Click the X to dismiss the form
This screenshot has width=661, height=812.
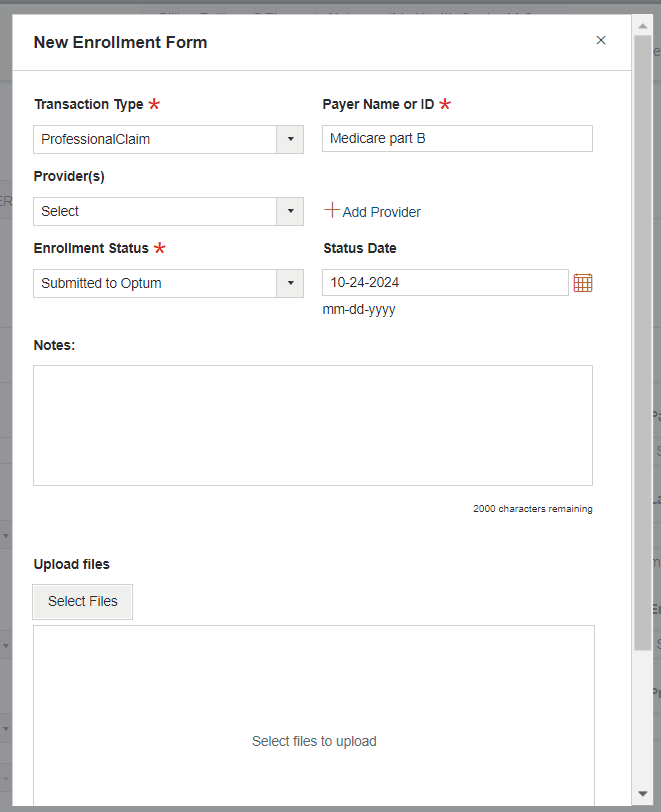[x=601, y=40]
